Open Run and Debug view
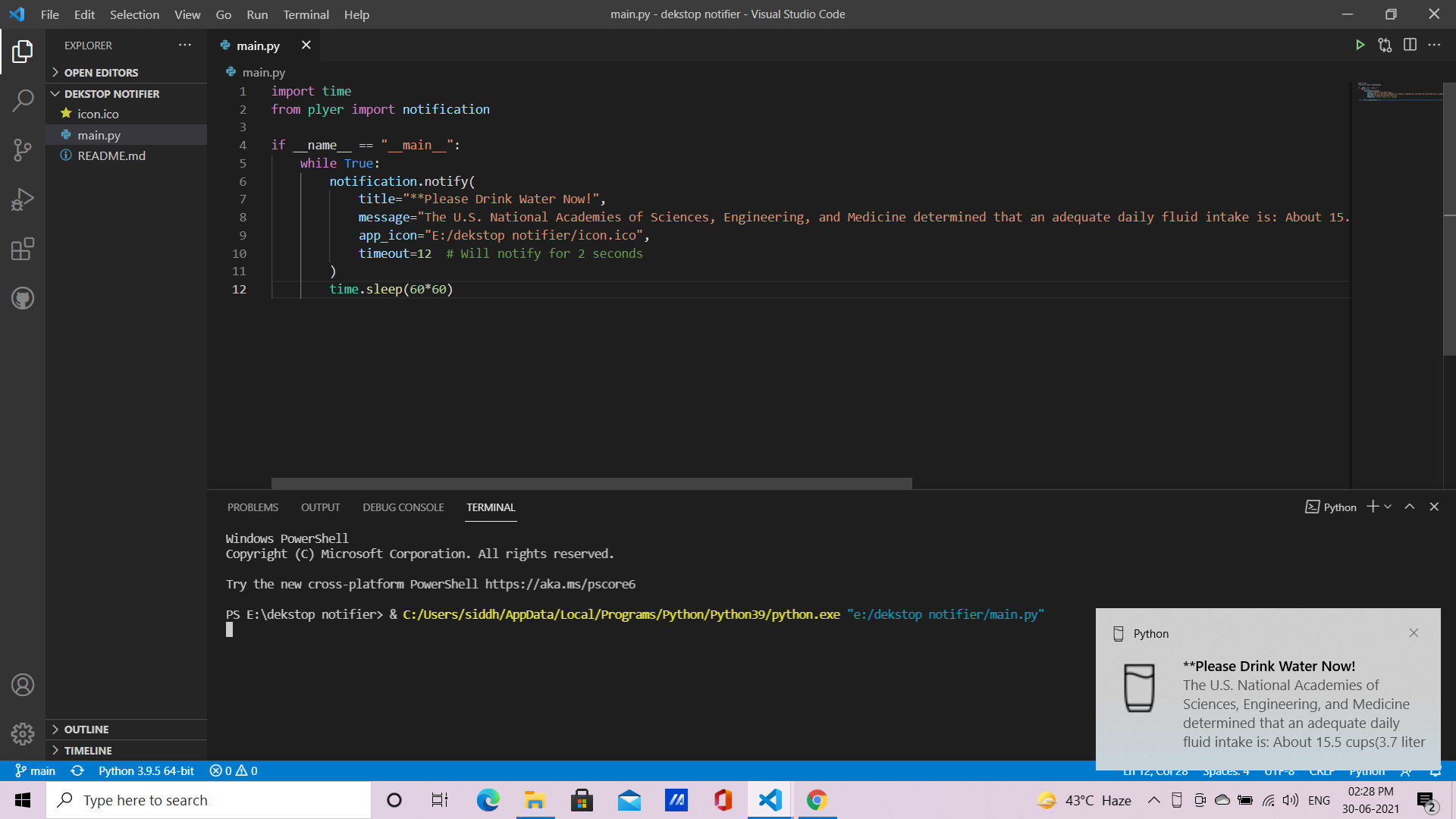The height and width of the screenshot is (819, 1456). [x=23, y=199]
